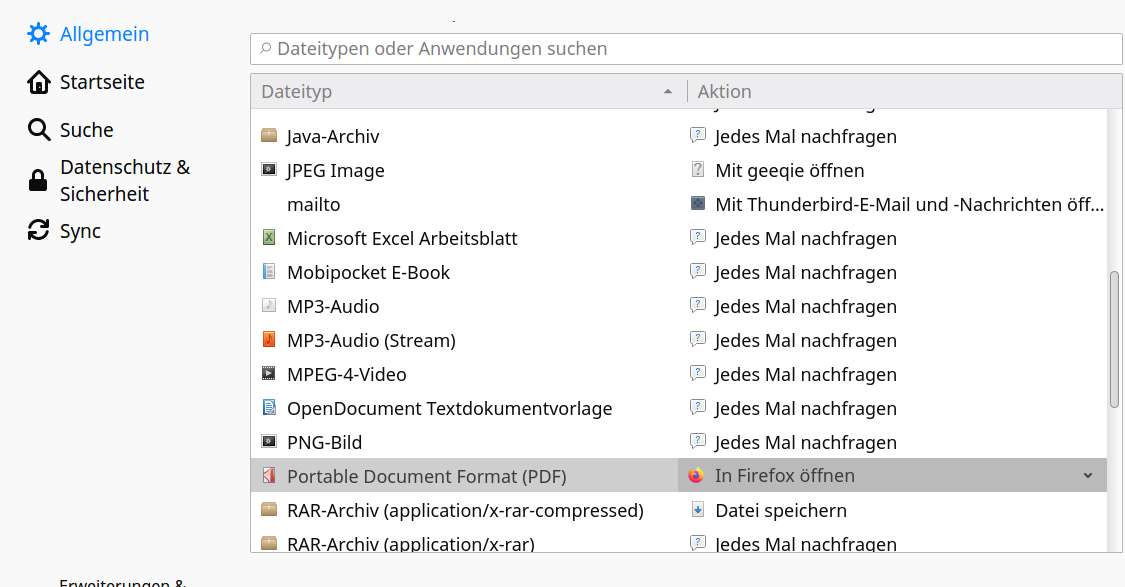Click the Allgemein gear icon
The height and width of the screenshot is (587, 1125).
(x=38, y=34)
